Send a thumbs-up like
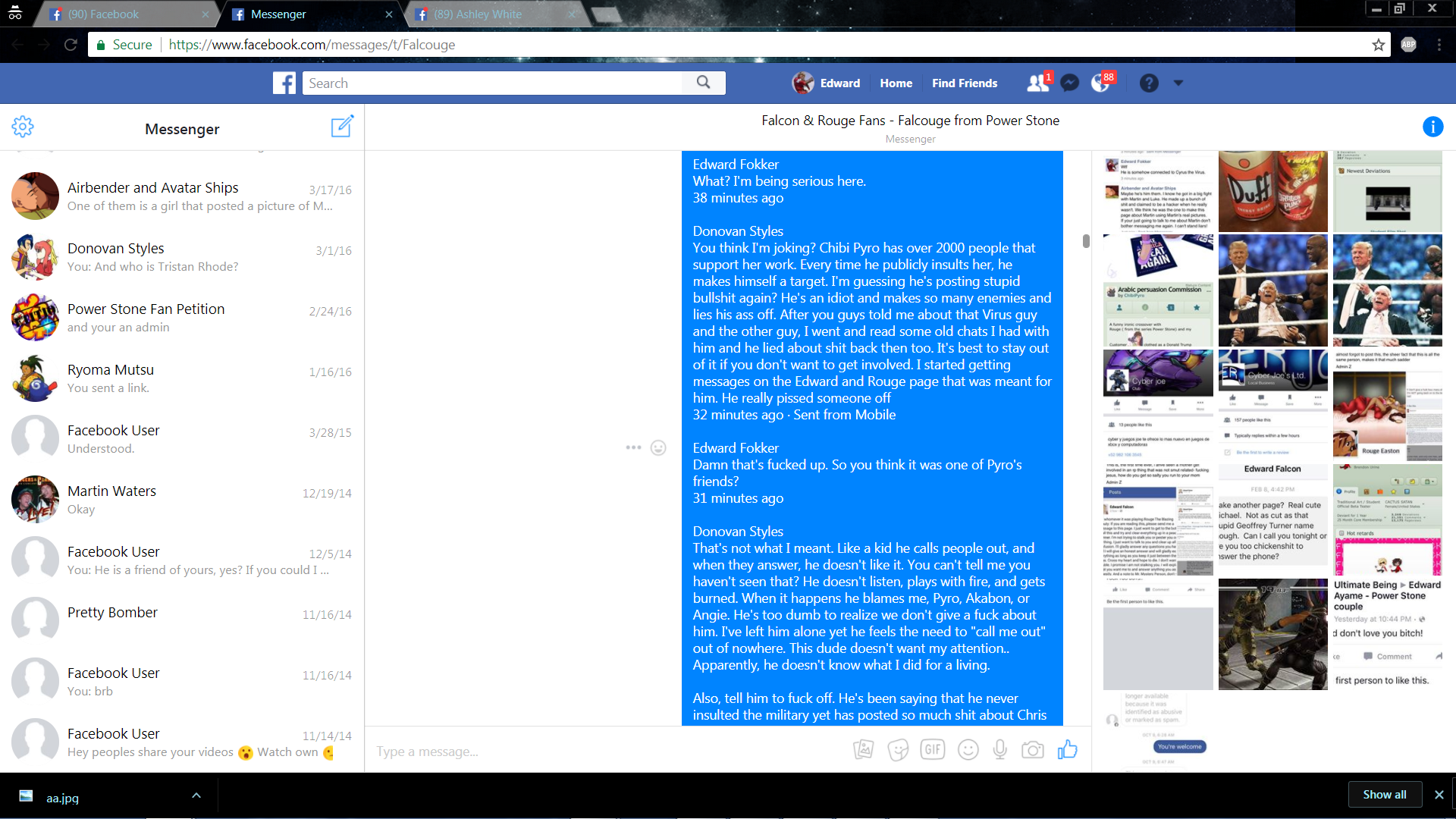1456x819 pixels. click(1068, 749)
